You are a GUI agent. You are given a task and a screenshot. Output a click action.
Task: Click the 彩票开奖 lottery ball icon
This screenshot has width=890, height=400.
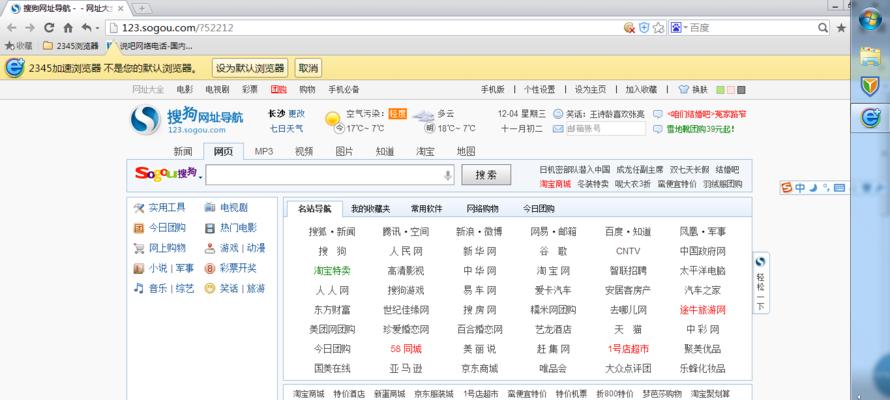[x=210, y=268]
